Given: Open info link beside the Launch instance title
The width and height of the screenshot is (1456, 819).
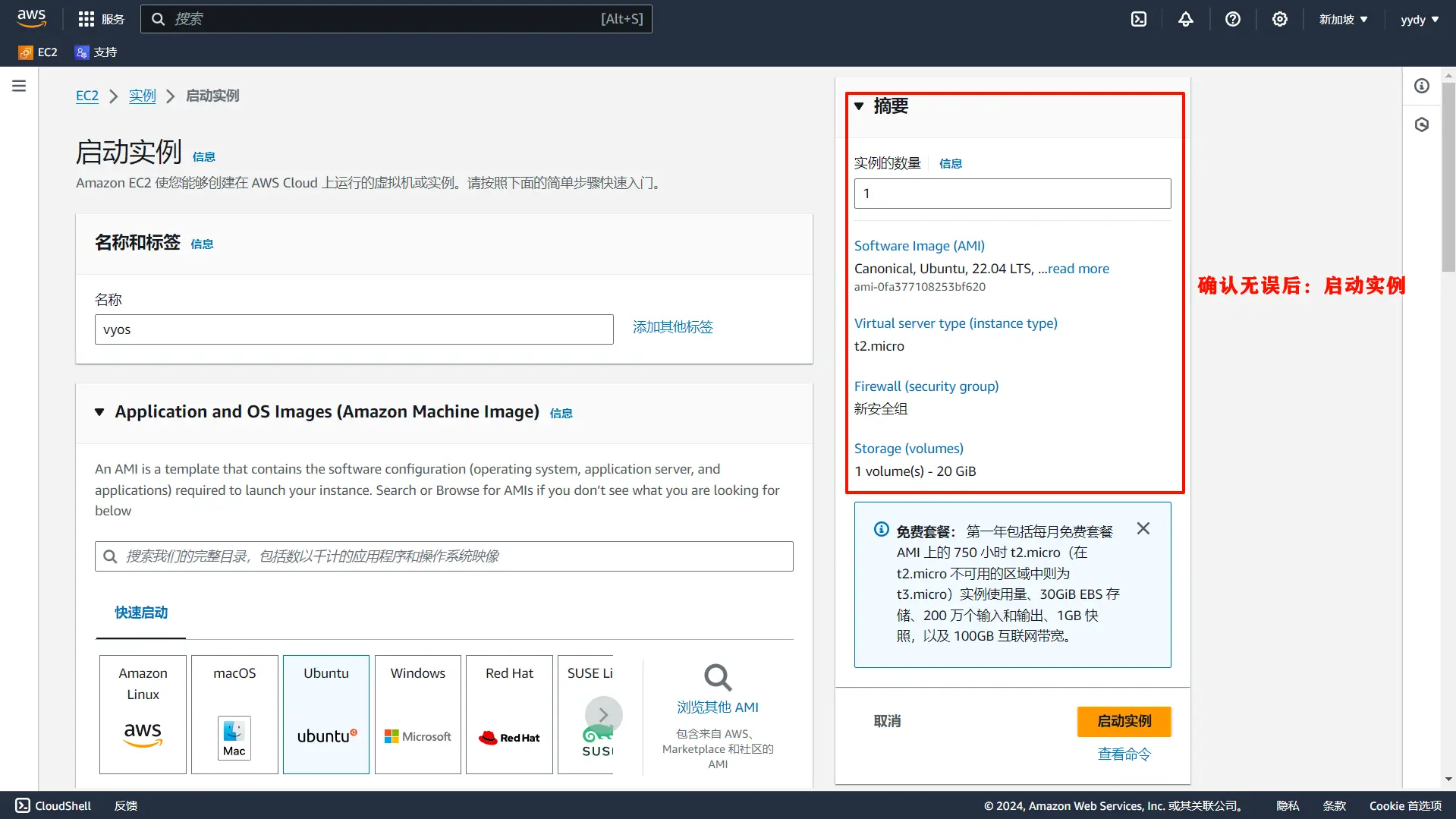Looking at the screenshot, I should (204, 156).
